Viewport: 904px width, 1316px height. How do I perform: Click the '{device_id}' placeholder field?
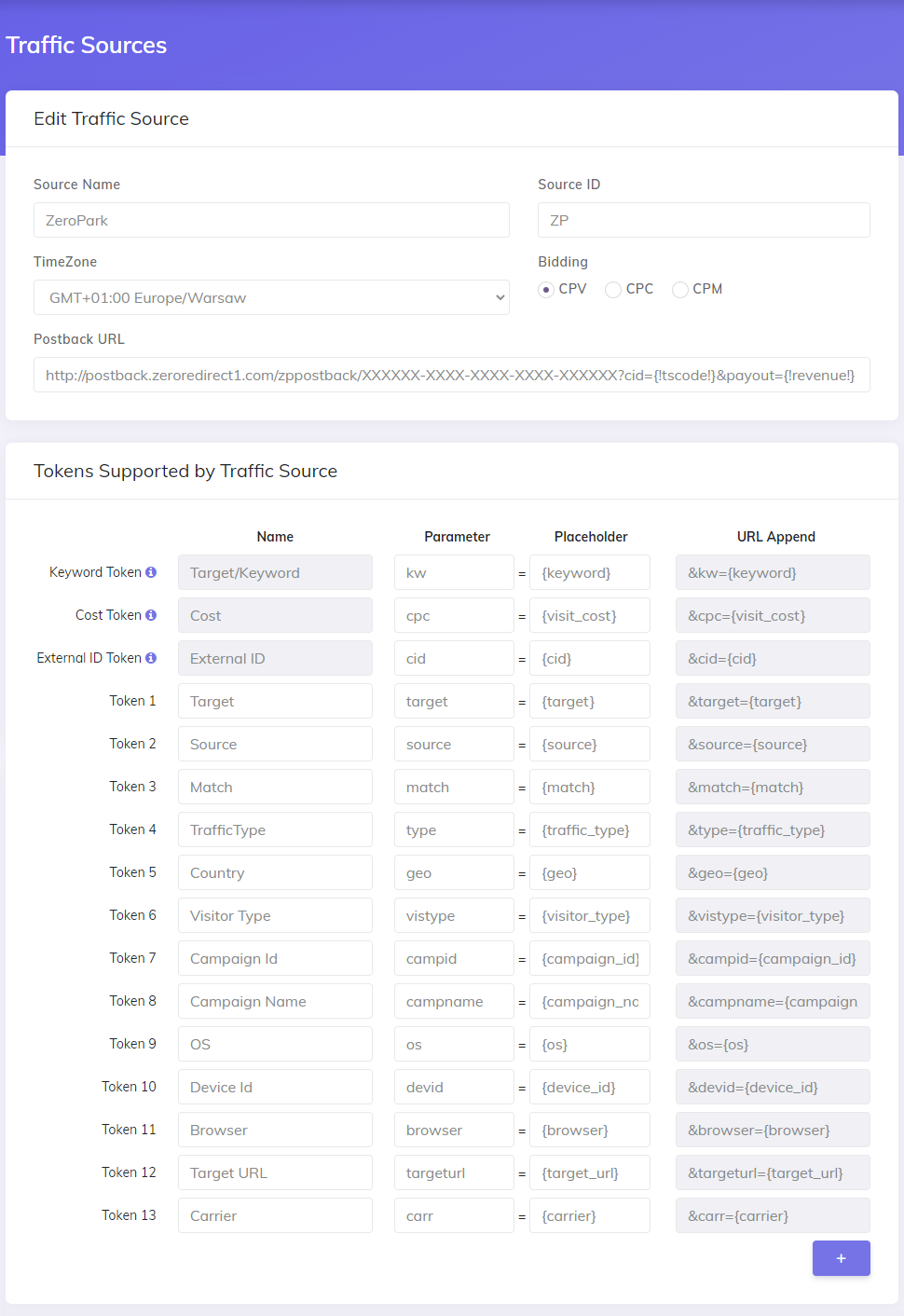coord(590,1087)
